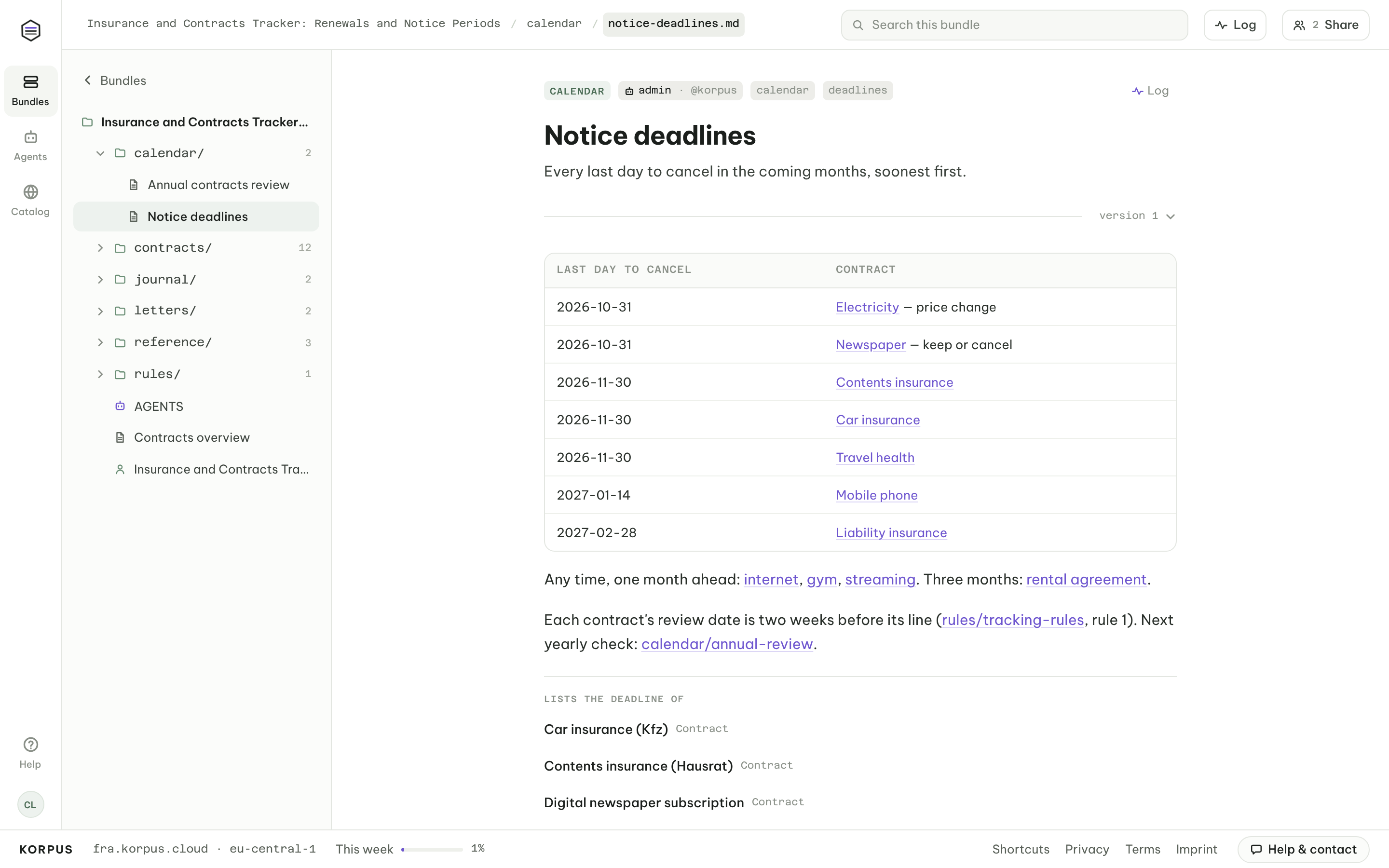Open the rental agreement link
The height and width of the screenshot is (868, 1389).
tap(1086, 579)
